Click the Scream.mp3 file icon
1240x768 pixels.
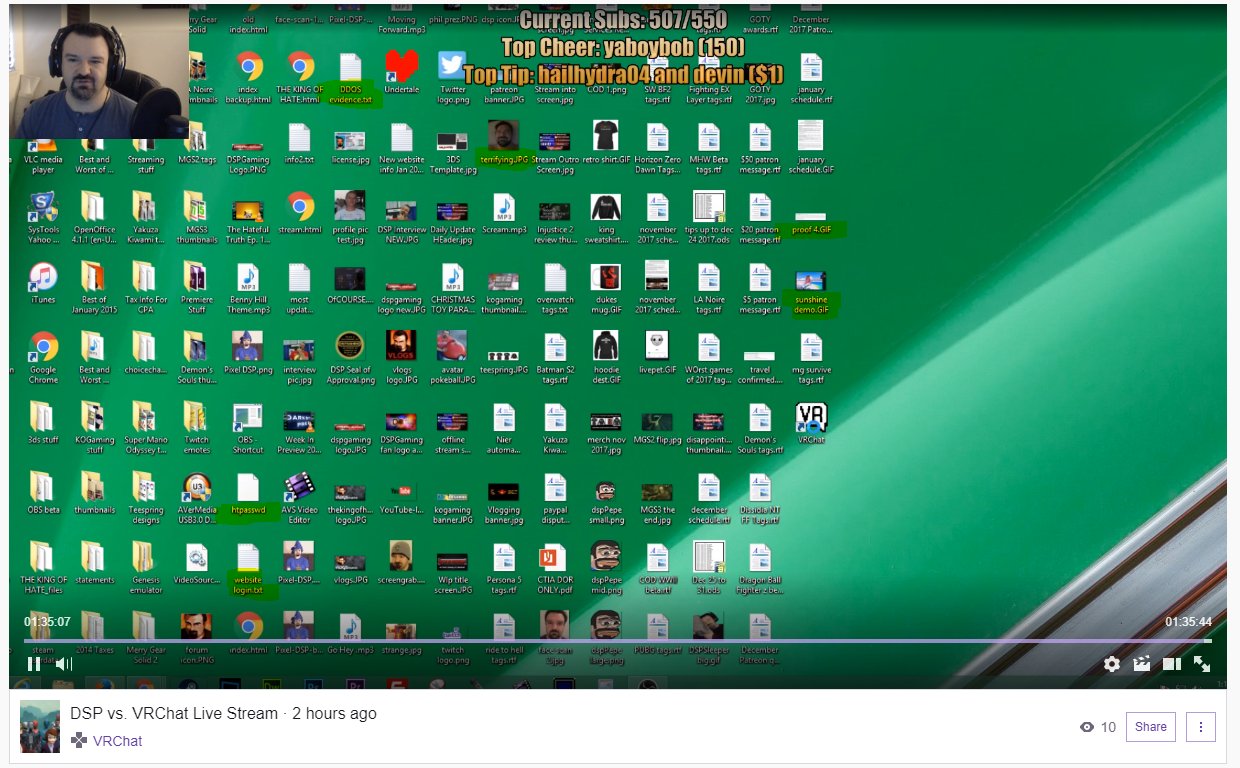tap(504, 207)
